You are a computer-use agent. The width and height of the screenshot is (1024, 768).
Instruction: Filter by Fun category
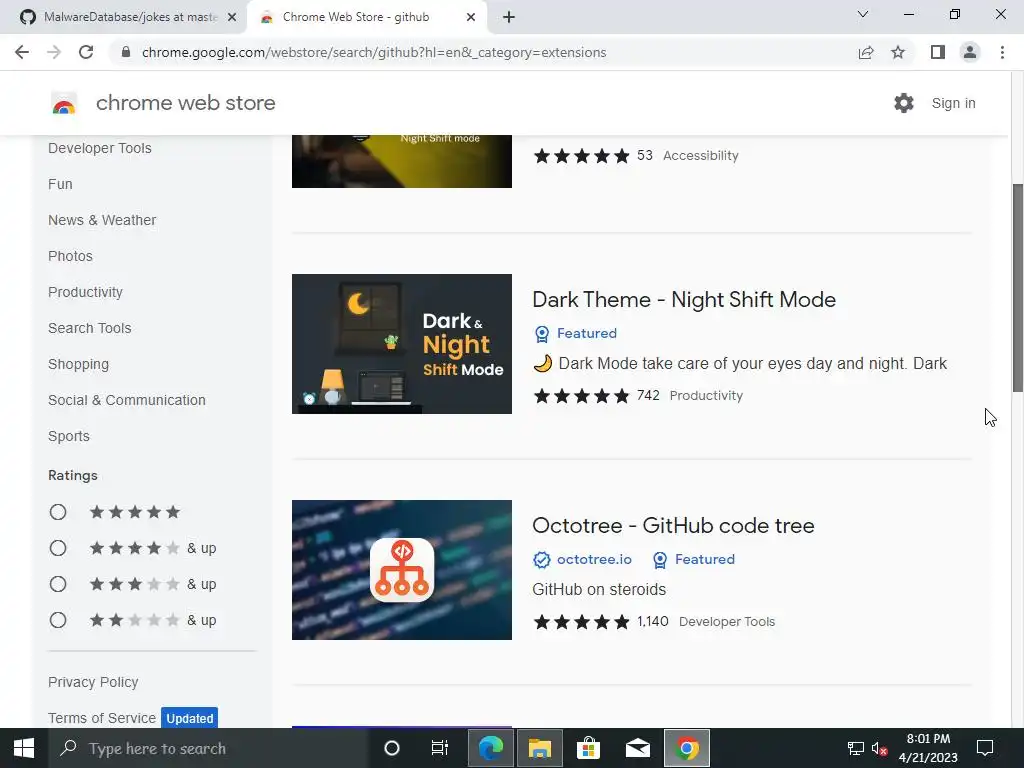(60, 184)
